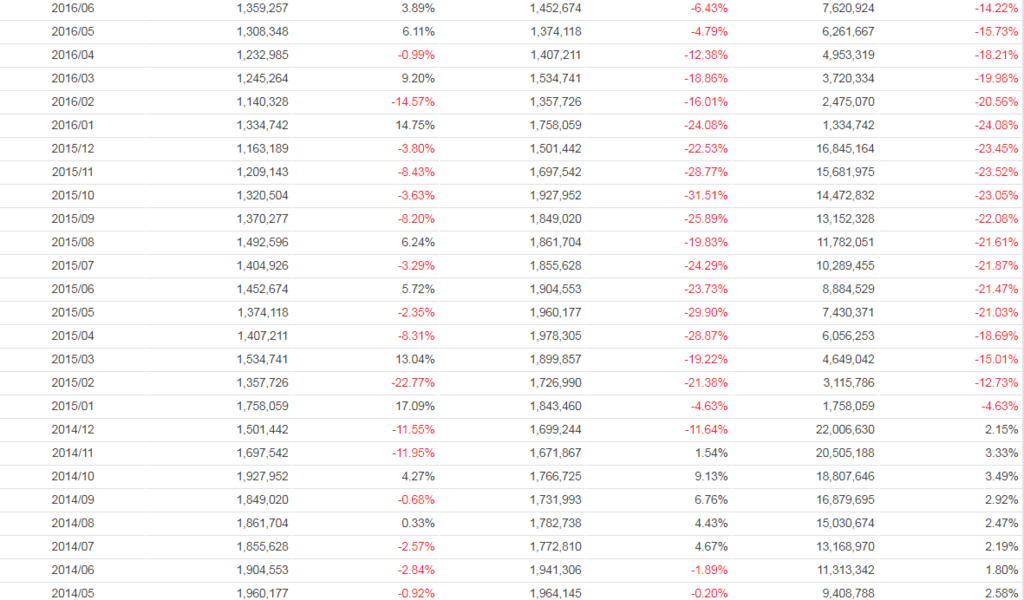Select the value 7,620,924
Image resolution: width=1024 pixels, height=600 pixels.
[847, 8]
